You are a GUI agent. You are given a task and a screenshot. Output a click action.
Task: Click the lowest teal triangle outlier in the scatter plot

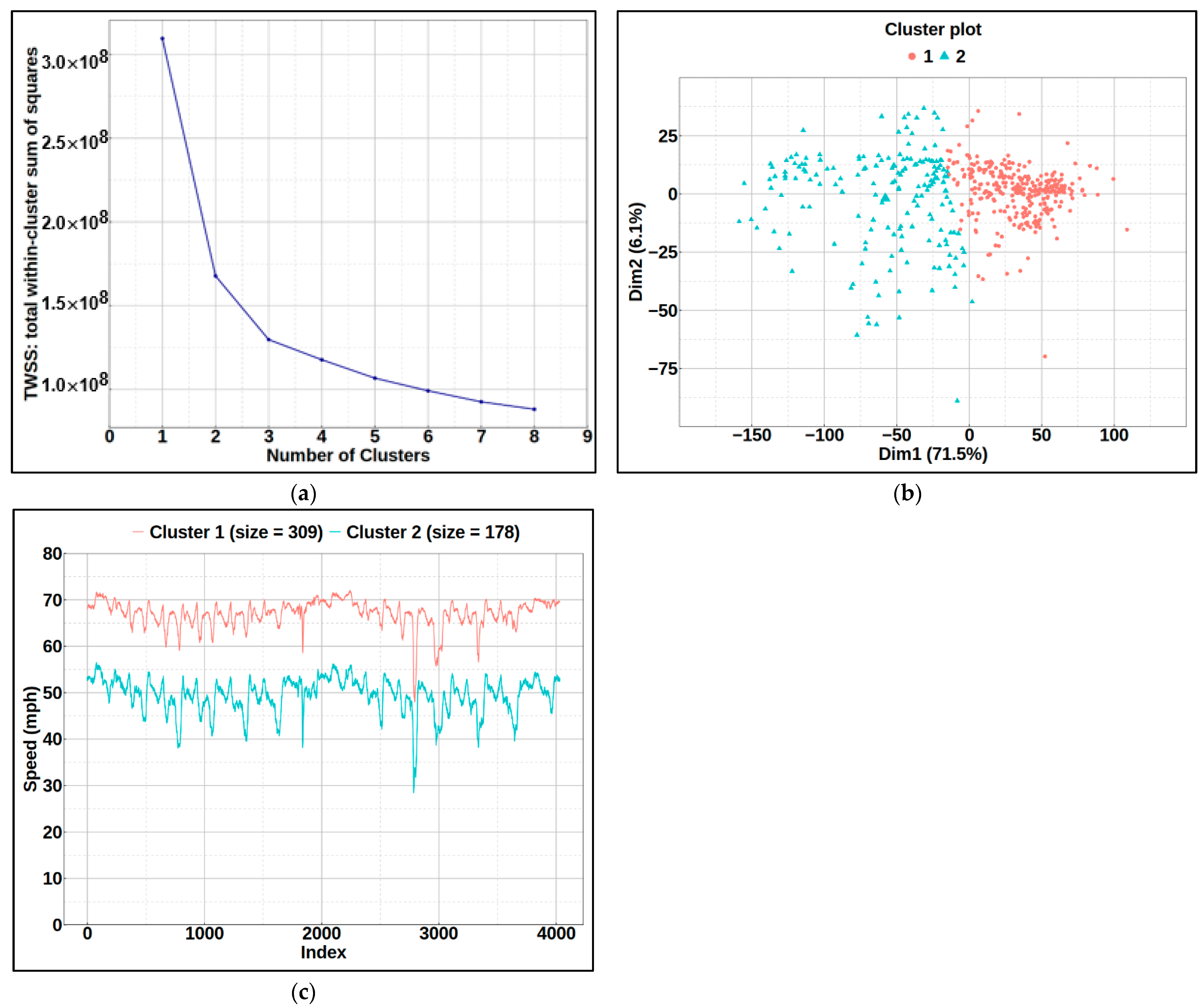957,400
